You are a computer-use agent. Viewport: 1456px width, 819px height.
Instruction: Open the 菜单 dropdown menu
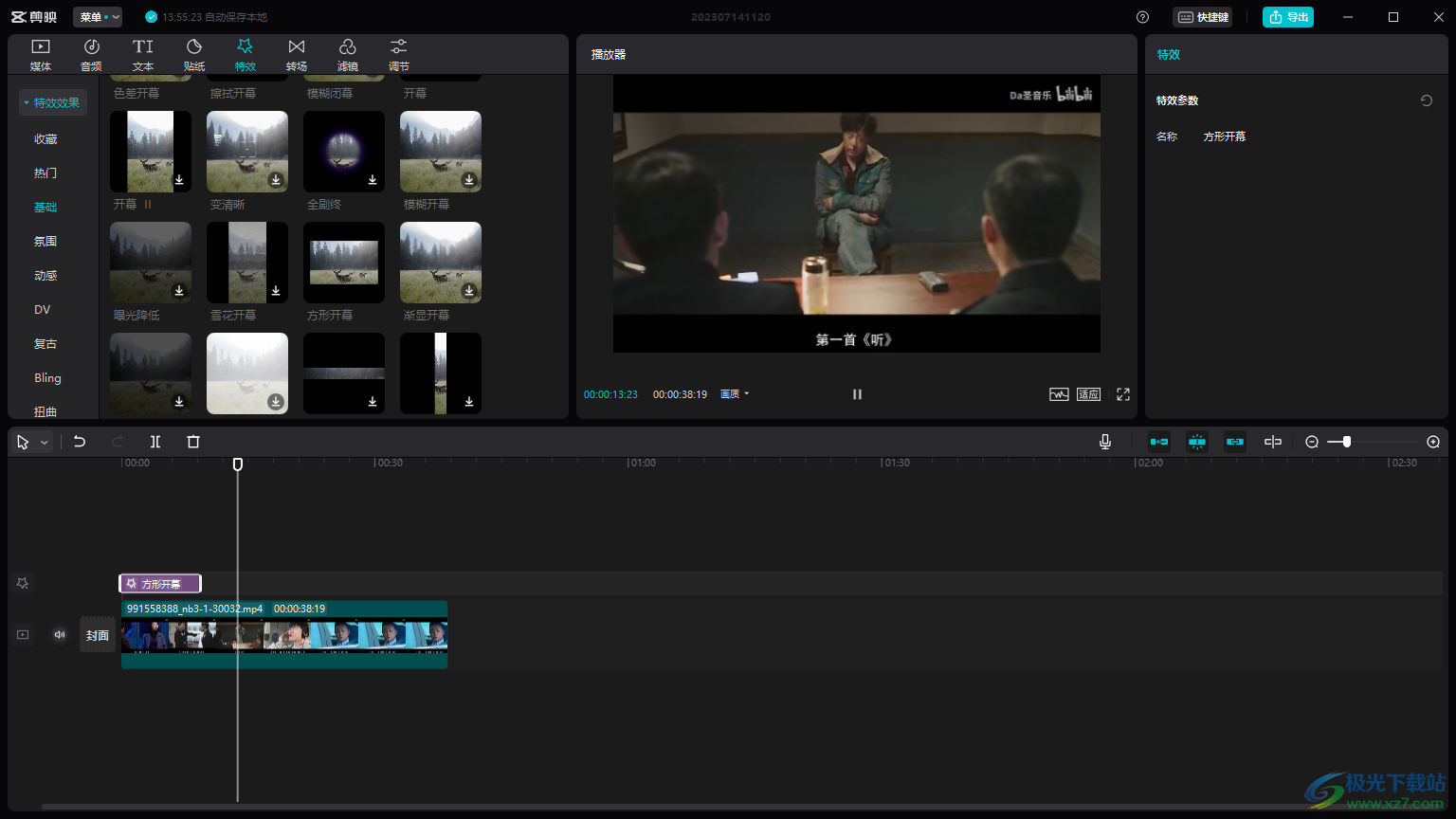click(x=98, y=17)
